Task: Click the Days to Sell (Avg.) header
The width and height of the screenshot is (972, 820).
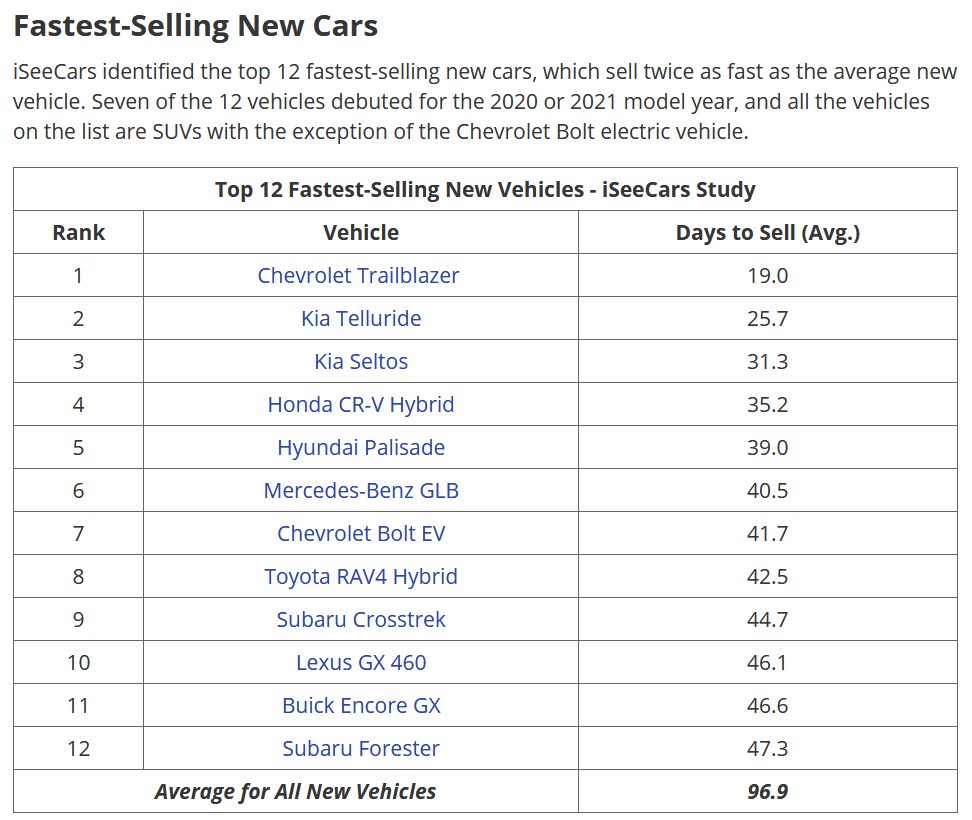Action: 768,232
